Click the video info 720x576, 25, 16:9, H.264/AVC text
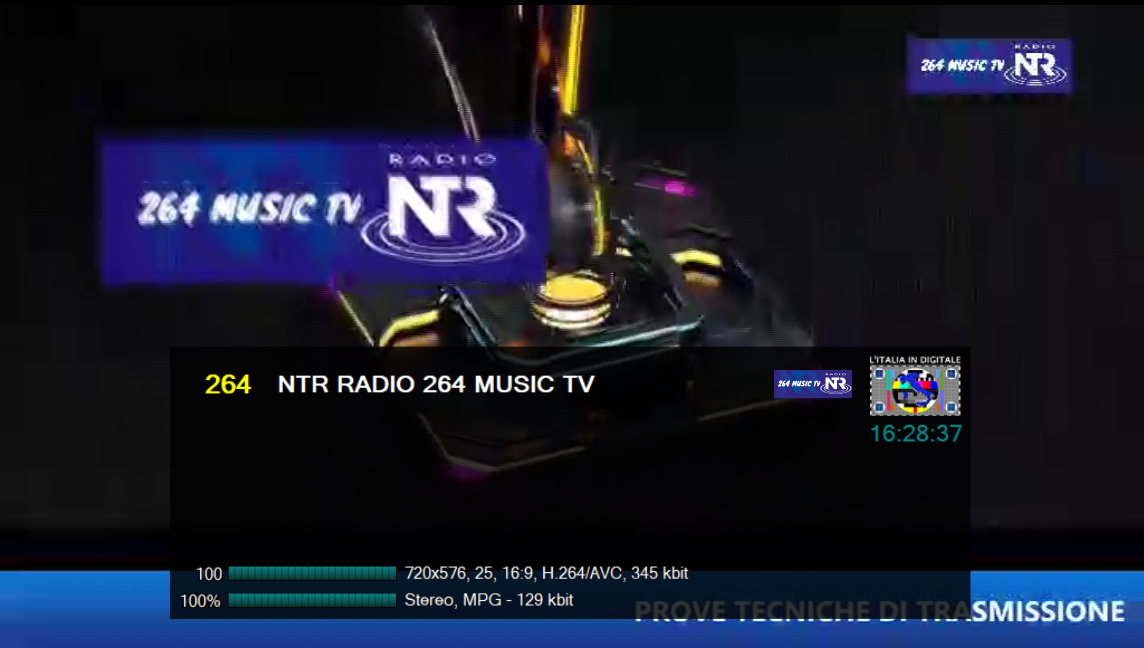The image size is (1144, 648). (x=546, y=574)
